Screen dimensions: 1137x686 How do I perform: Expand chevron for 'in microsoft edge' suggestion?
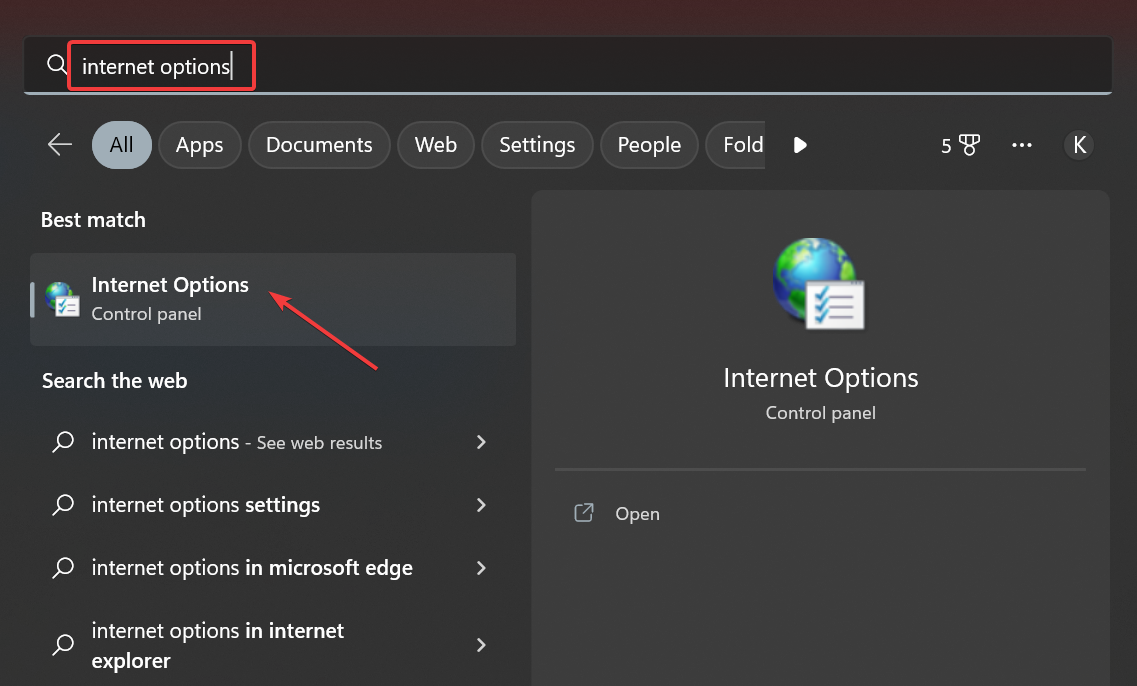pos(481,568)
